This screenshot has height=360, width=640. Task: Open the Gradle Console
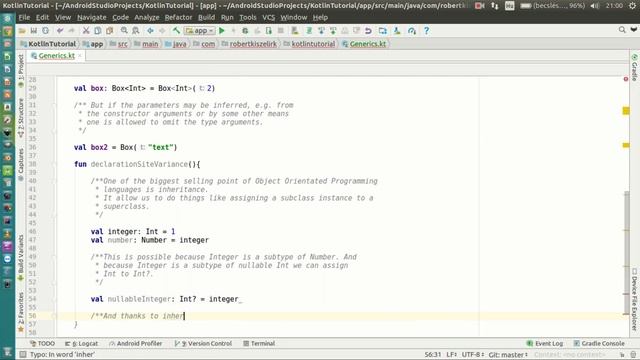(x=599, y=344)
